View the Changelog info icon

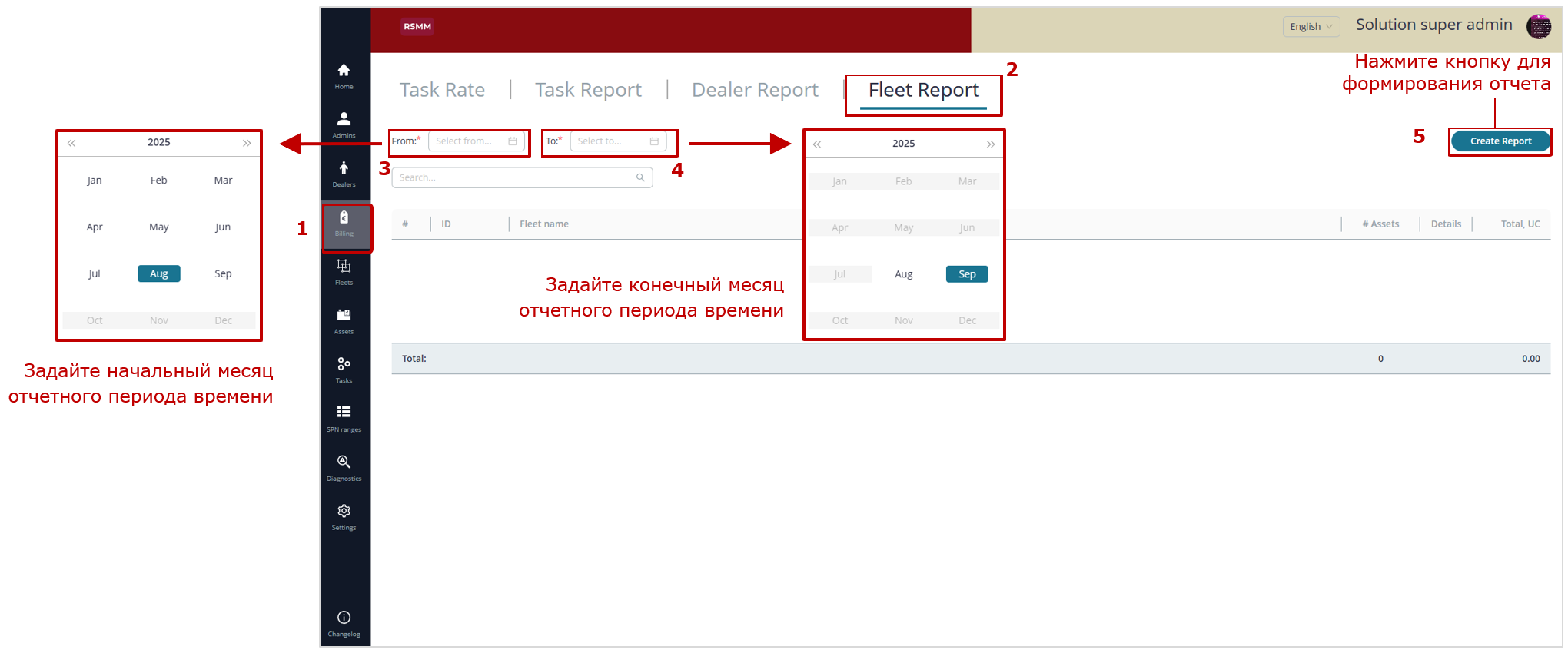pyautogui.click(x=344, y=622)
